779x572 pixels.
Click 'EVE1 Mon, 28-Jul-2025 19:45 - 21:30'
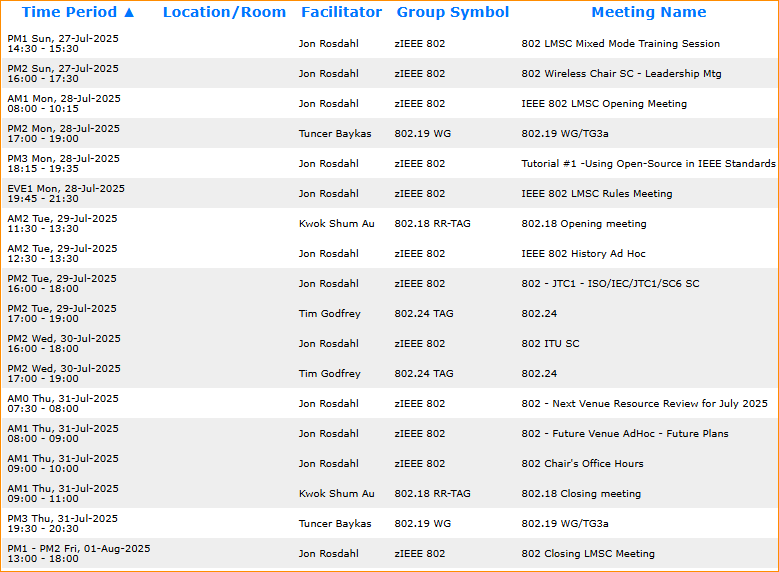(66, 193)
